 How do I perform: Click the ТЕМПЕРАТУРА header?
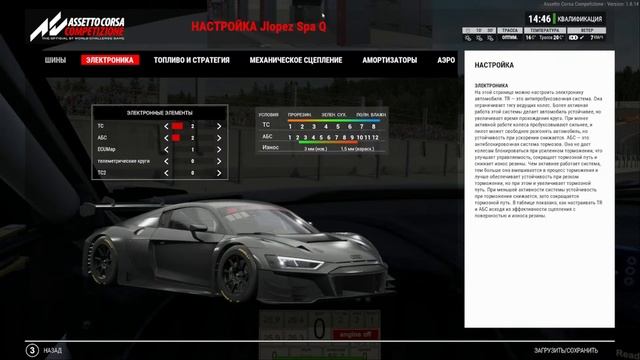pos(545,31)
